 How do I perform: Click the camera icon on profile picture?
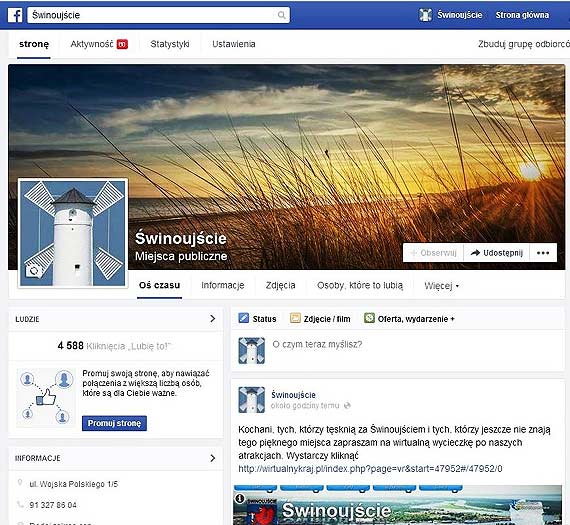[34, 271]
